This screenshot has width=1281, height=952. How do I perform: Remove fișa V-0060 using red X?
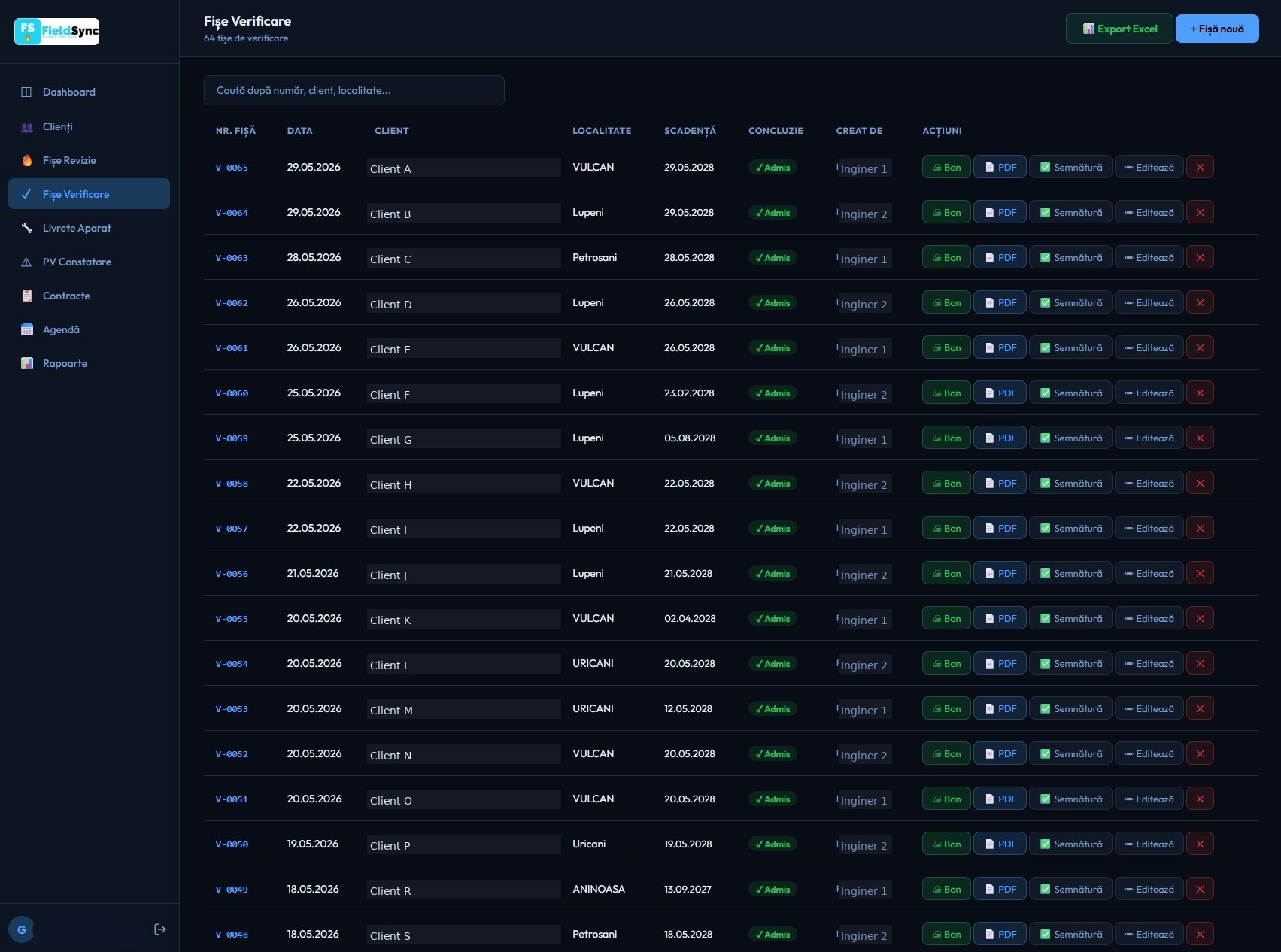coord(1200,393)
